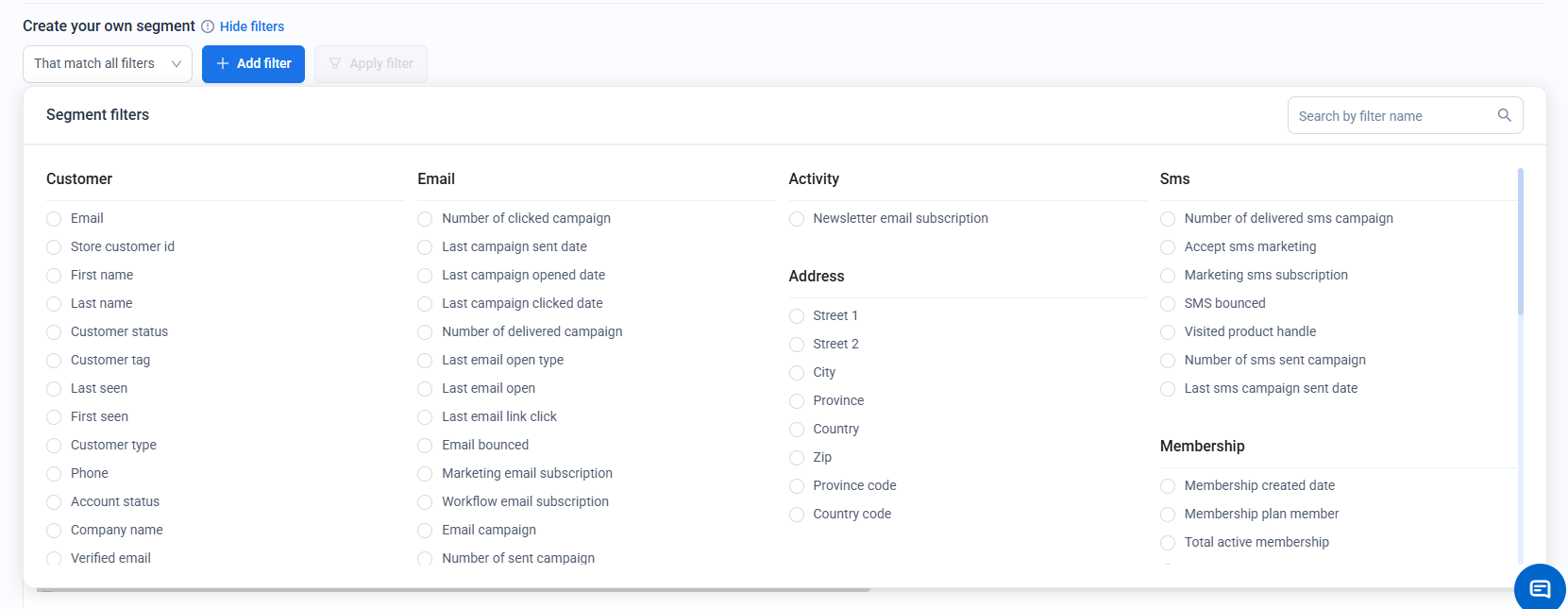Click the vertical scrollbar in filters panel
This screenshot has height=609, width=1568.
point(1520,242)
